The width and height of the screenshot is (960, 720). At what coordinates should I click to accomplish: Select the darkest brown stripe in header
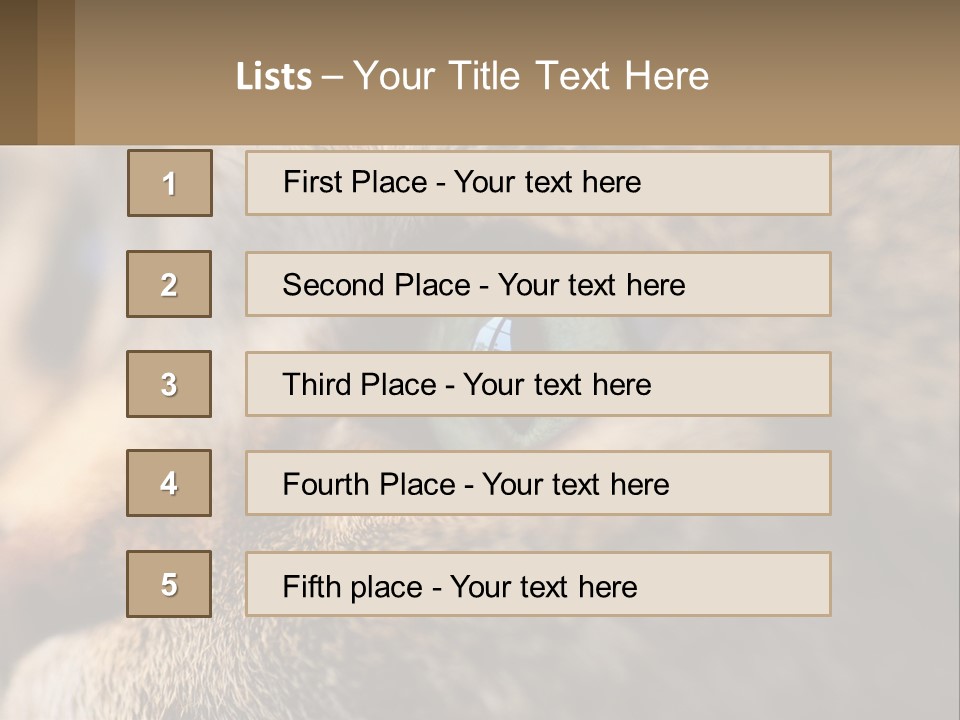point(18,72)
